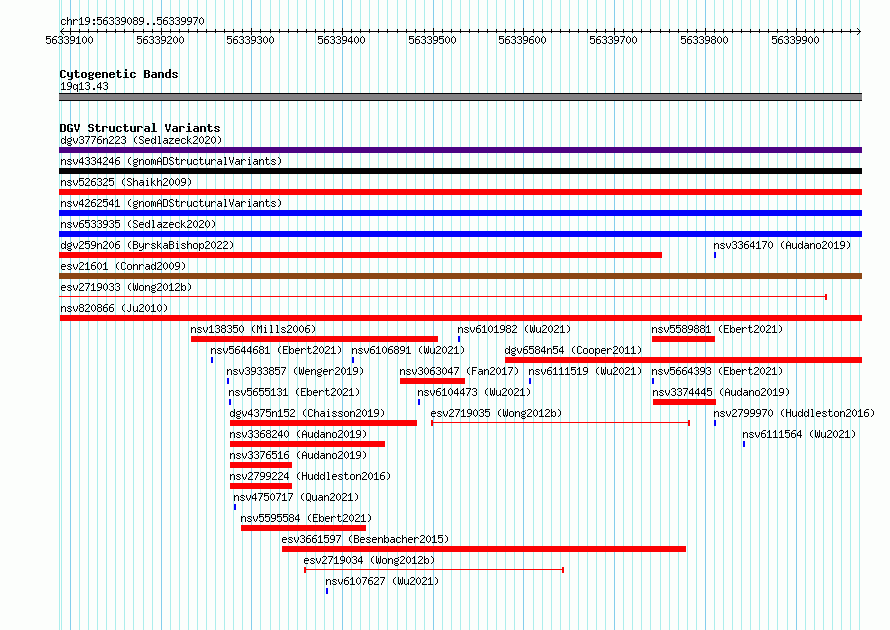Image resolution: width=890 pixels, height=630 pixels.
Task: Select the esv21601 (Conrad2009) label
Action: 123,266
